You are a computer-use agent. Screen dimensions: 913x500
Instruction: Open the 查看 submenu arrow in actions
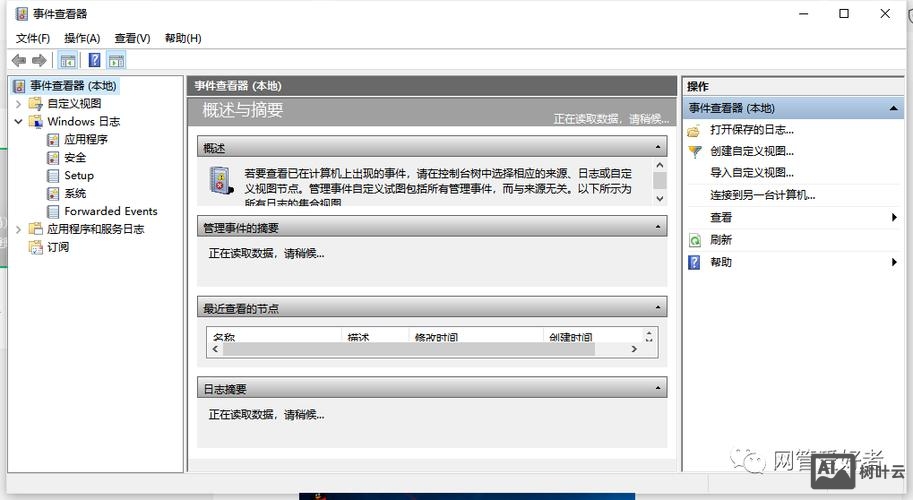pos(894,217)
